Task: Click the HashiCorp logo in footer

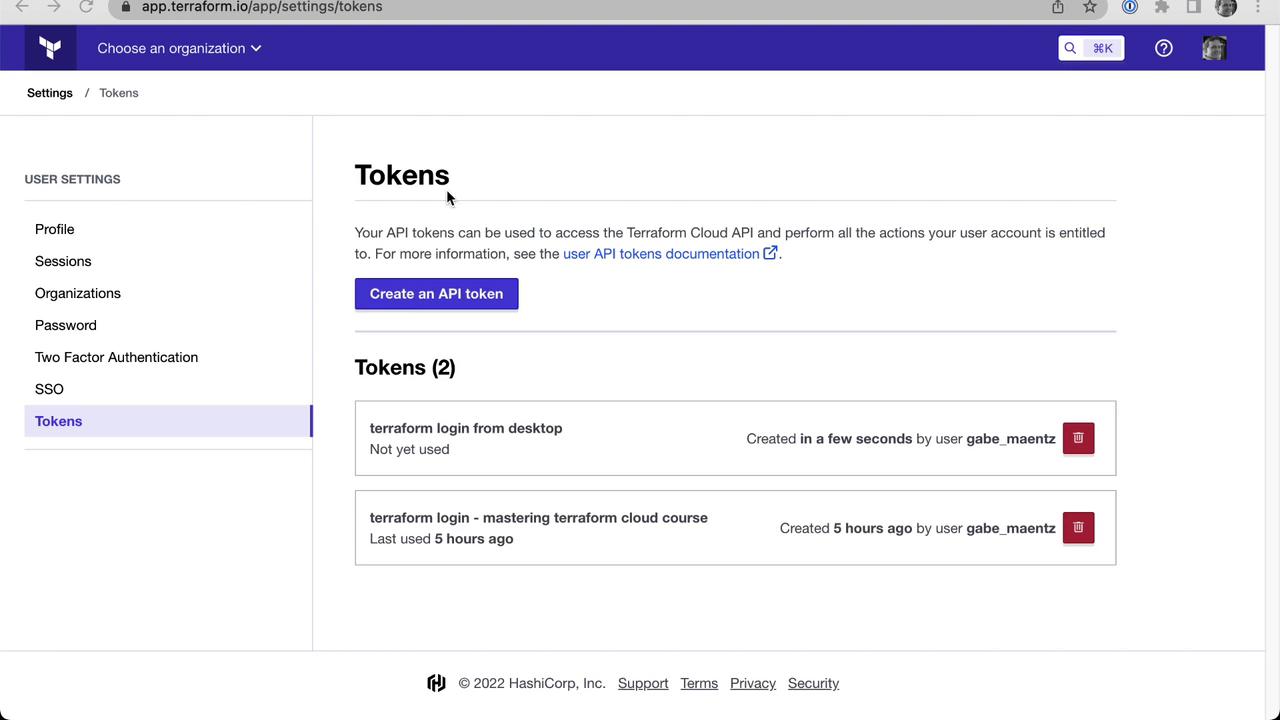Action: [436, 683]
